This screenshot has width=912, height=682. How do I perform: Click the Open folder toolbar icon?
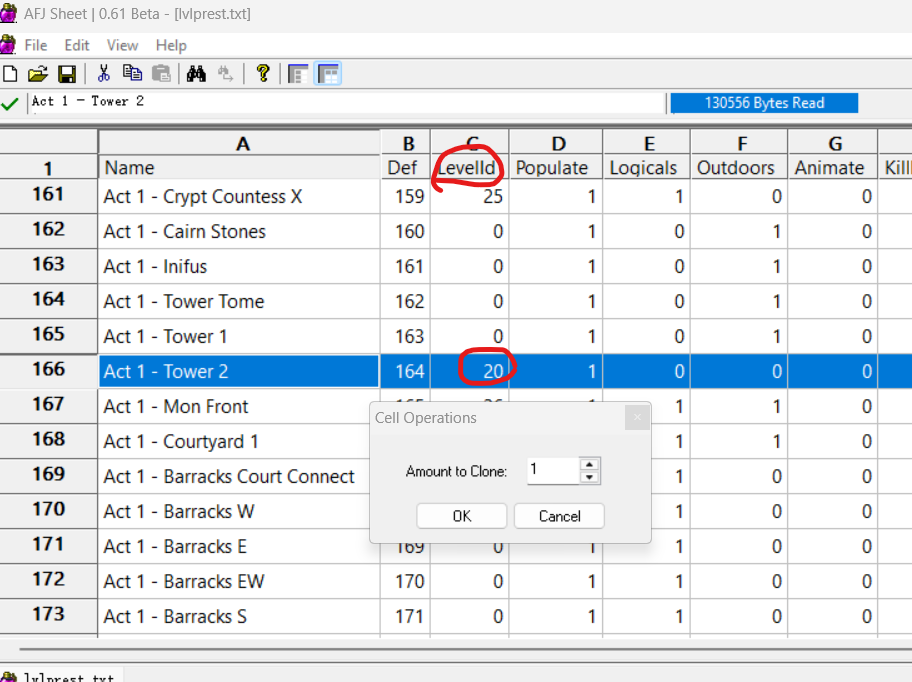point(38,74)
